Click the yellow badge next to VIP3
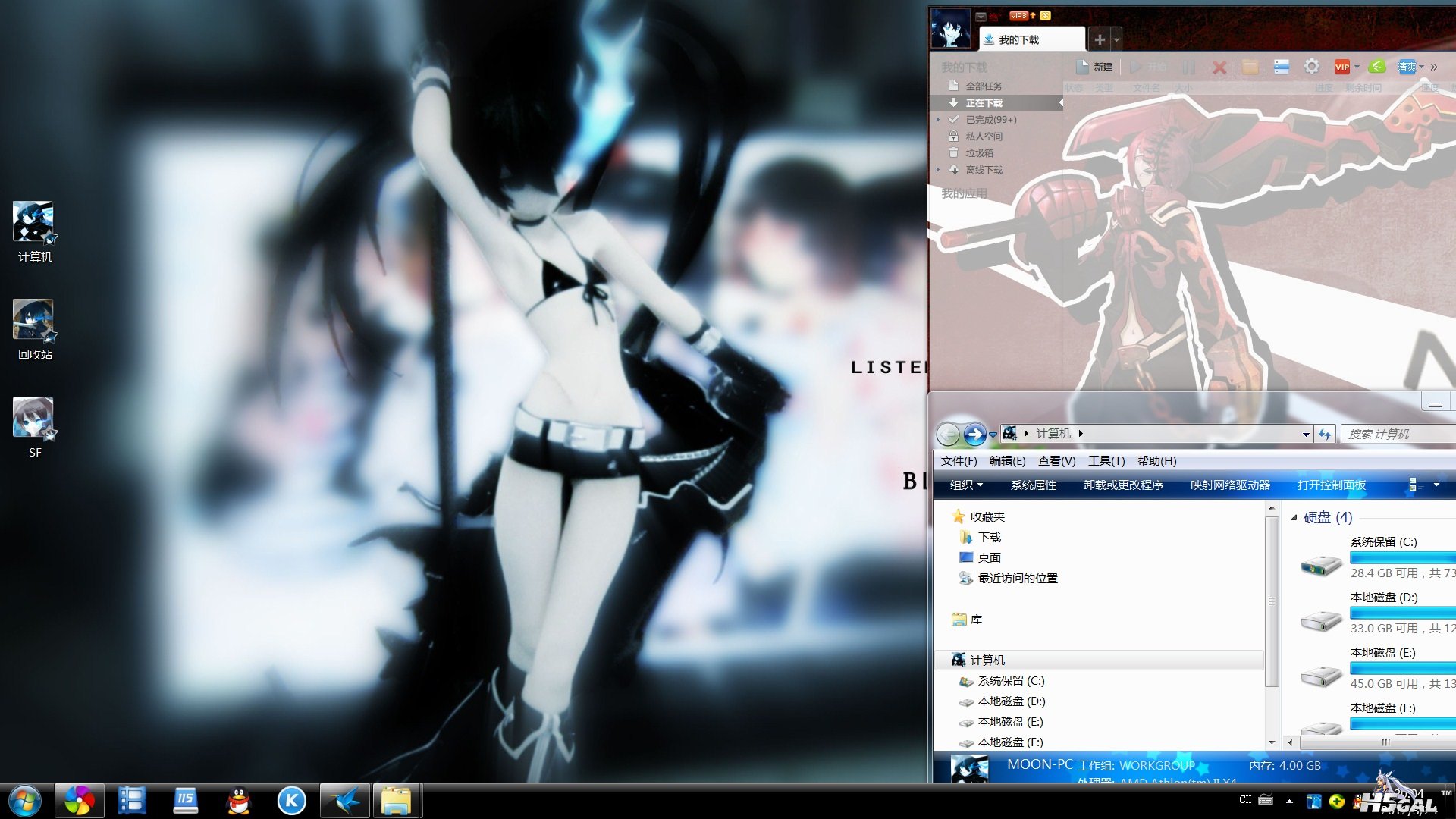This screenshot has width=1456, height=819. tap(1046, 15)
